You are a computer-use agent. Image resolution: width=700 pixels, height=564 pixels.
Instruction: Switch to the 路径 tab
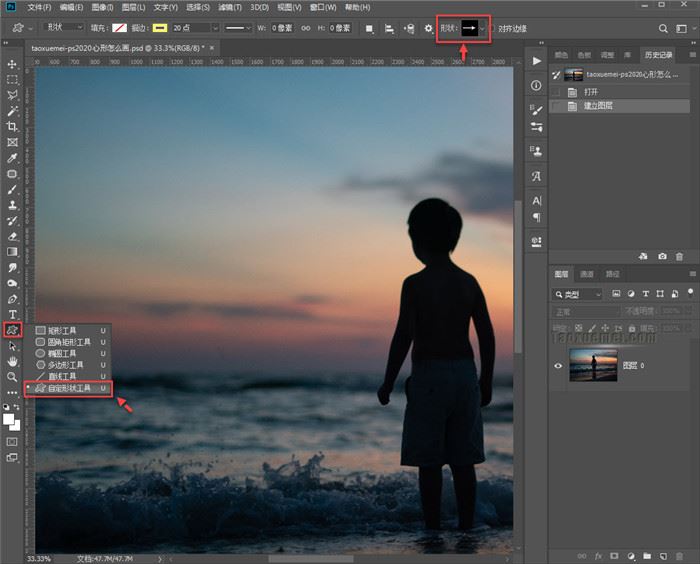click(x=612, y=274)
